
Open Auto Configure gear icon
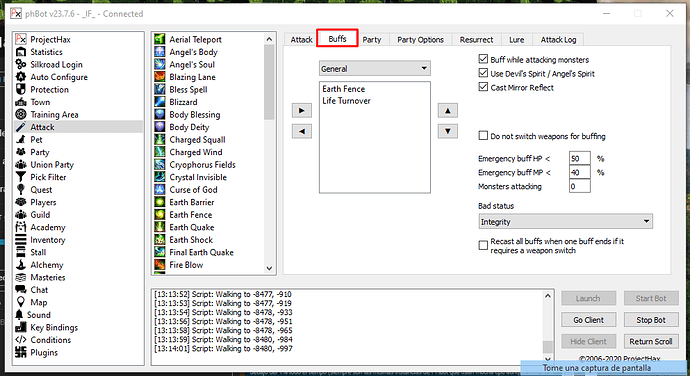click(21, 77)
